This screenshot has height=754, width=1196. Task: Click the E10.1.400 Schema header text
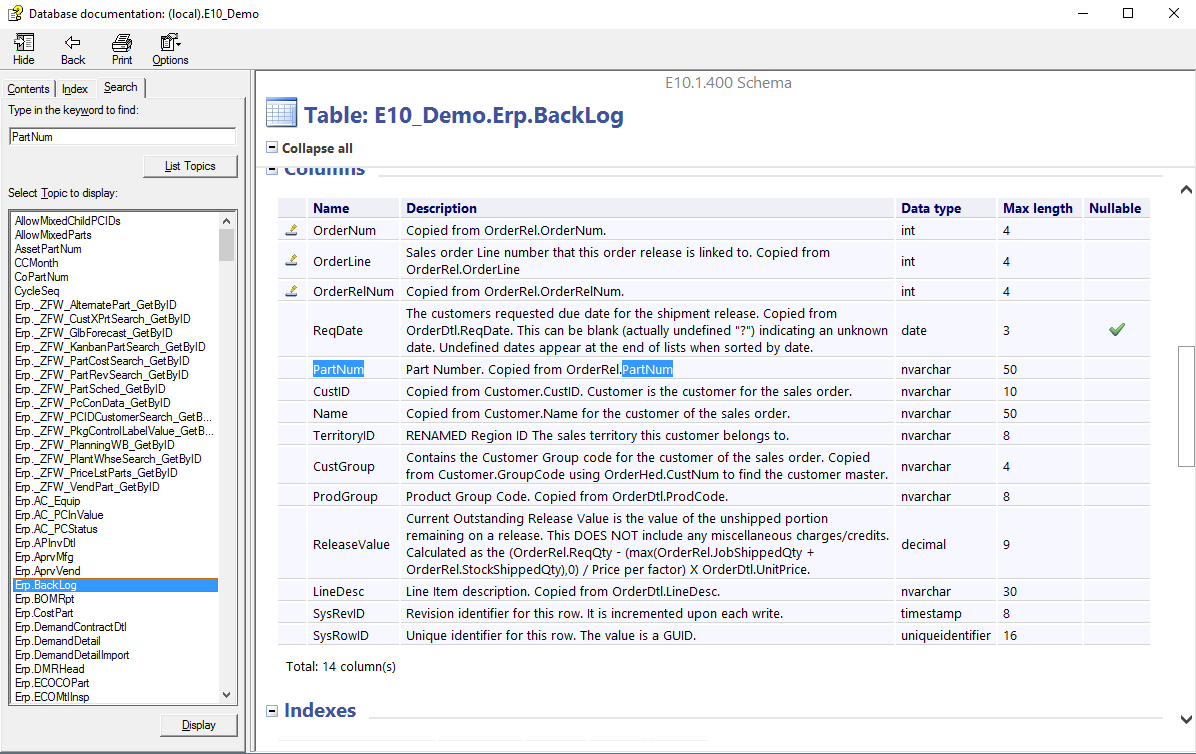pos(728,82)
